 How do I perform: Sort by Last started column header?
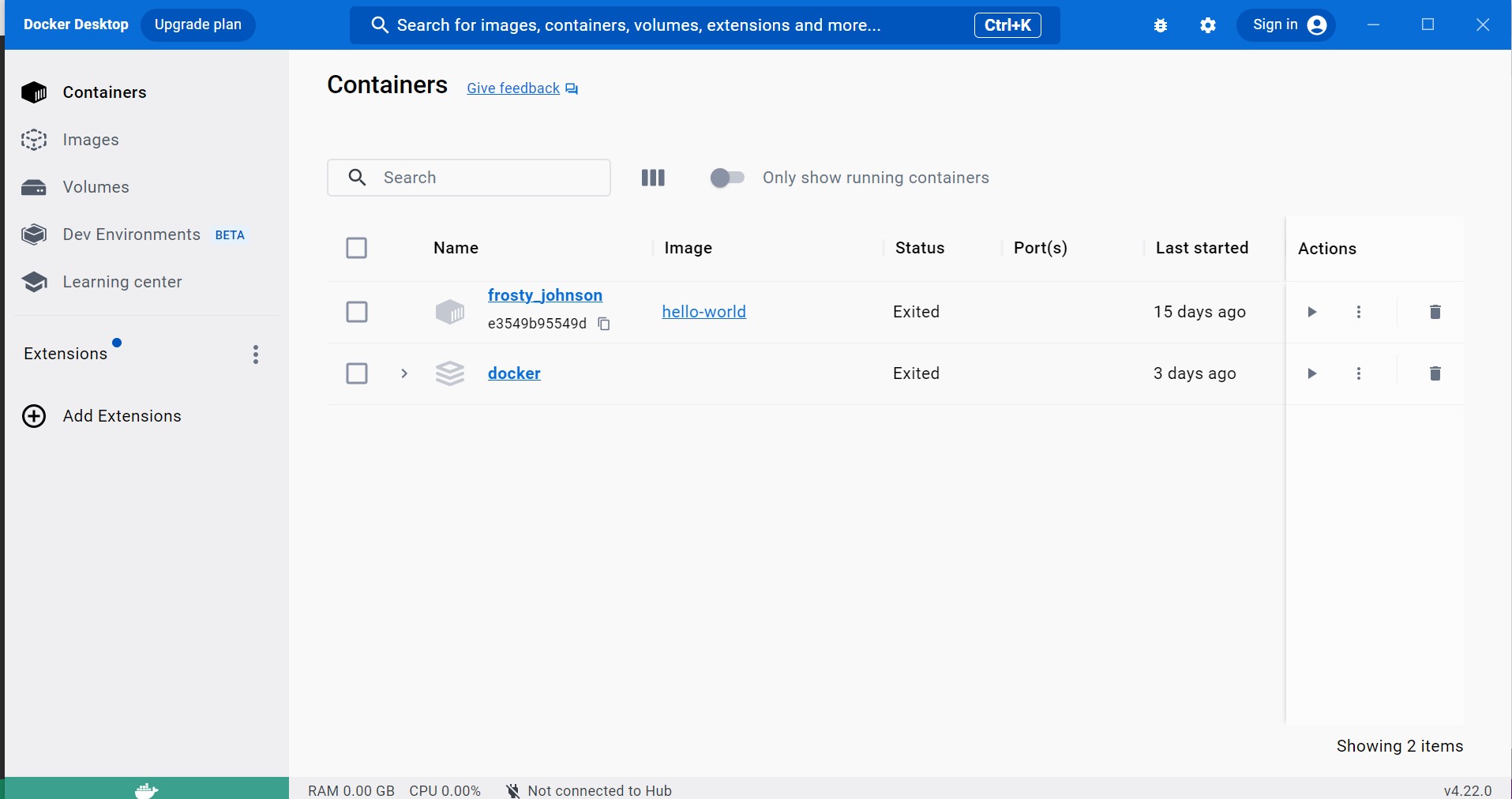coord(1202,248)
